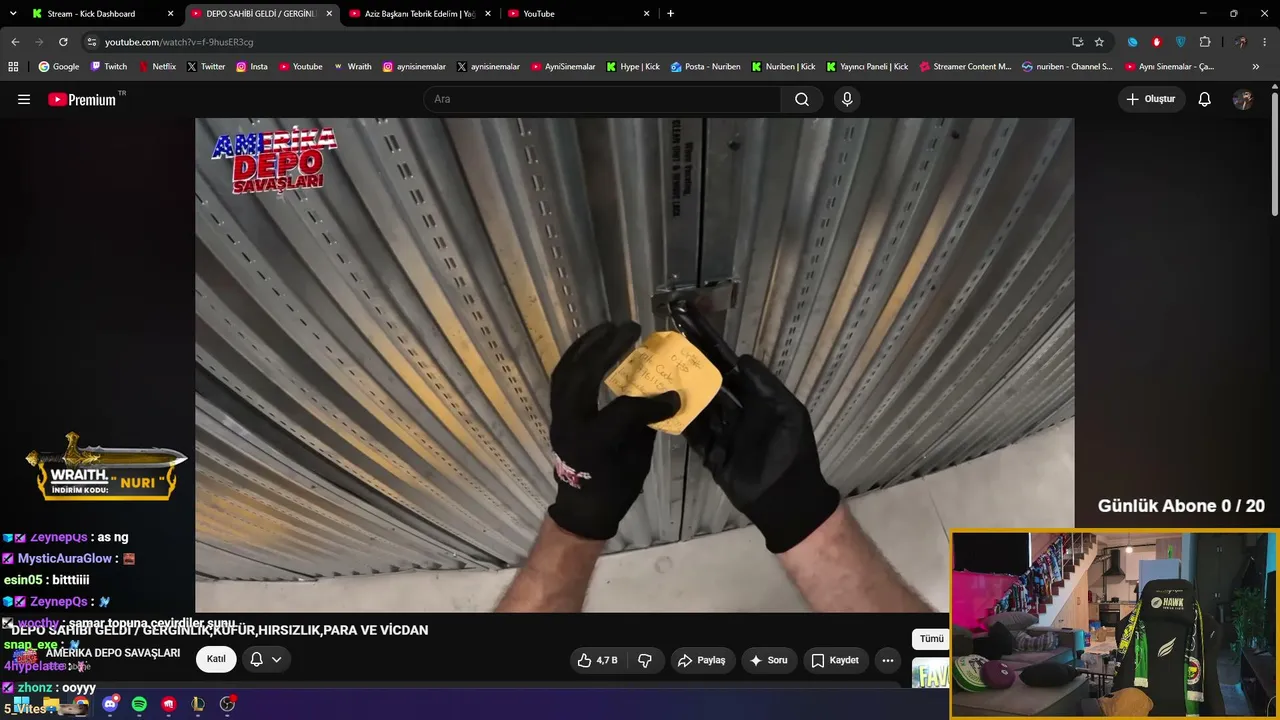Screen dimensions: 1280x720
Task: Open the Nuriben | Kick bookmark
Action: [x=783, y=67]
